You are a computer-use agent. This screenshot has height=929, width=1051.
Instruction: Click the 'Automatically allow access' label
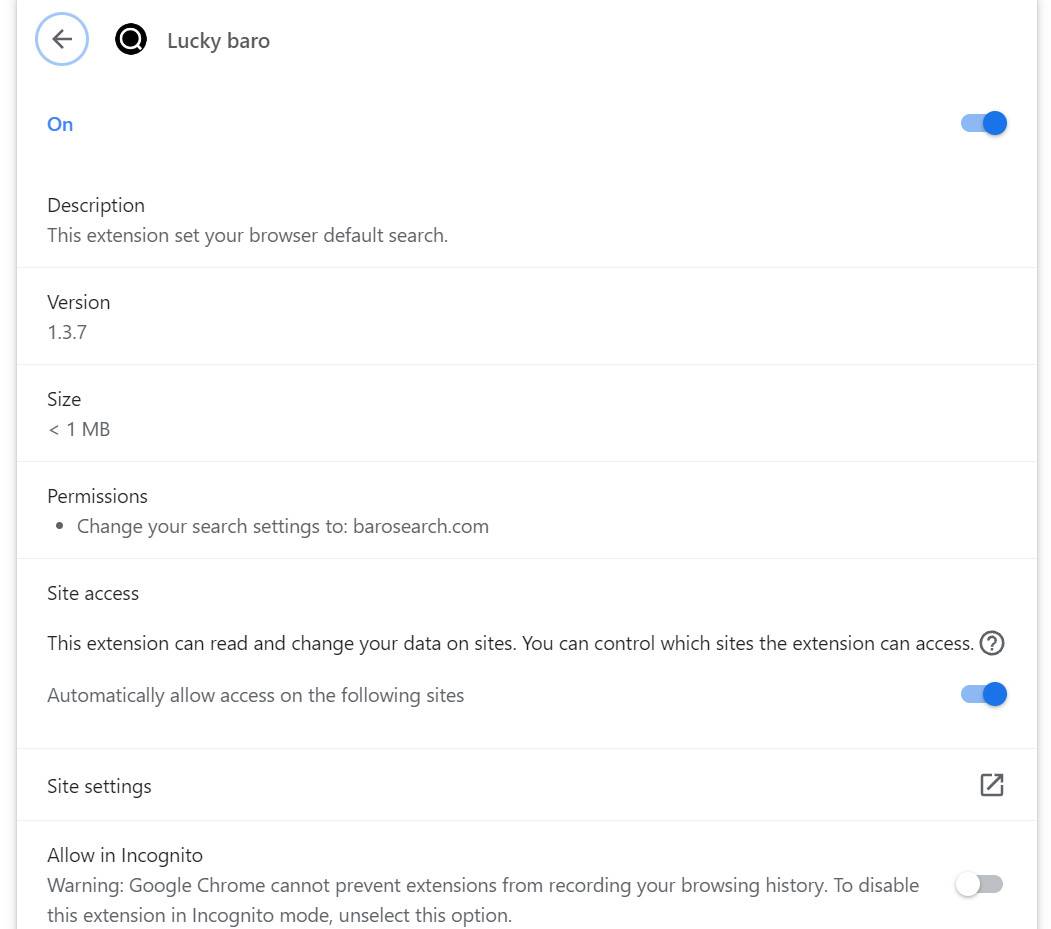pos(255,695)
